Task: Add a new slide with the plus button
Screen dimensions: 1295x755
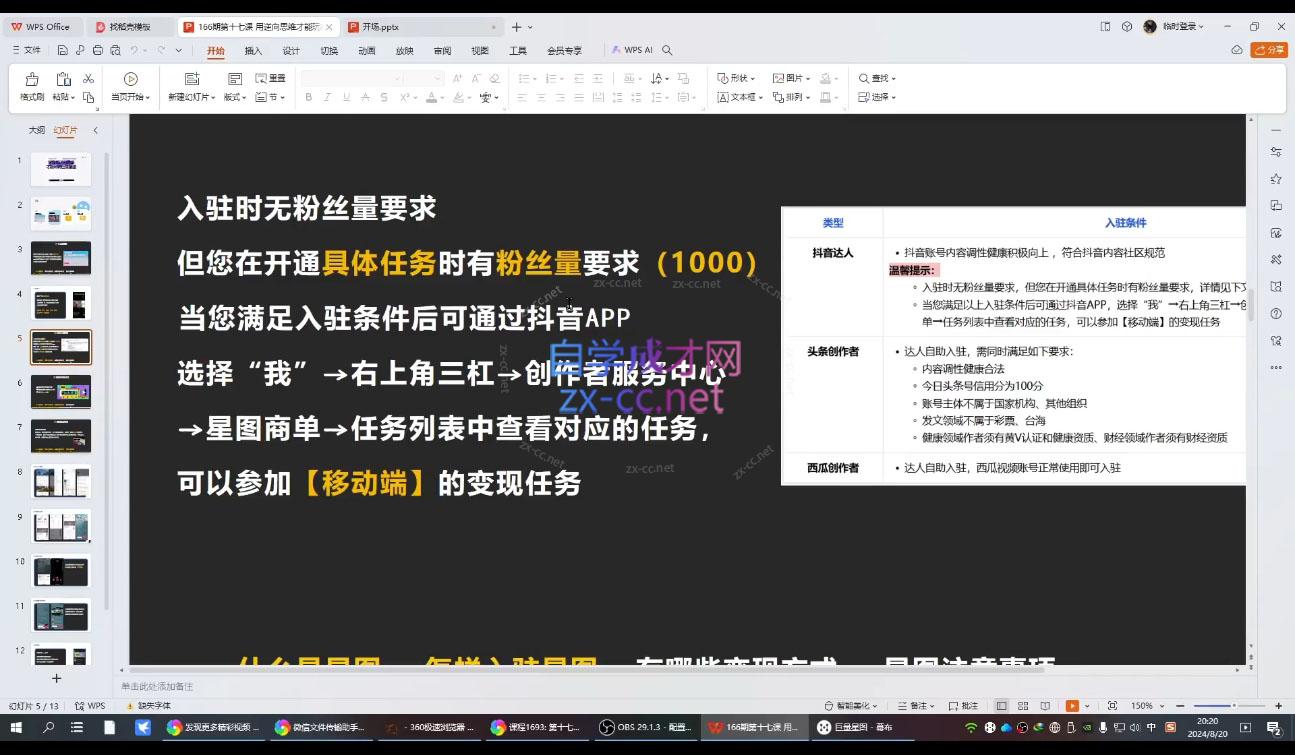Action: click(x=57, y=678)
